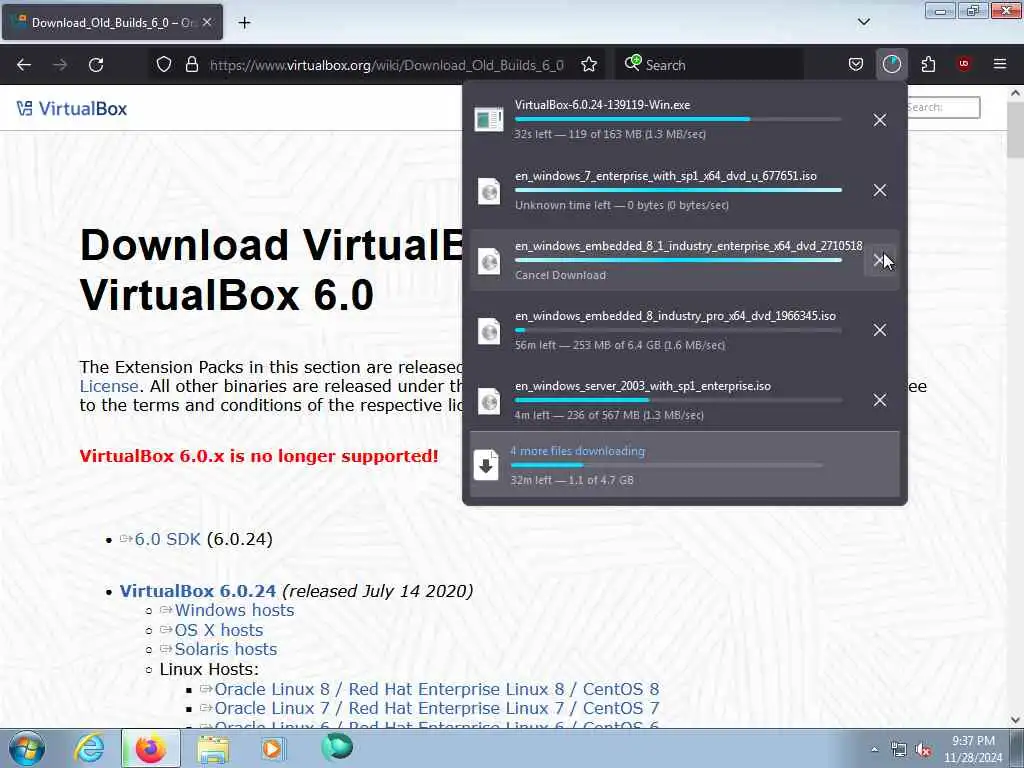This screenshot has width=1024, height=768.
Task: Click the VirtualBox exe file icon in downloads
Action: click(489, 120)
